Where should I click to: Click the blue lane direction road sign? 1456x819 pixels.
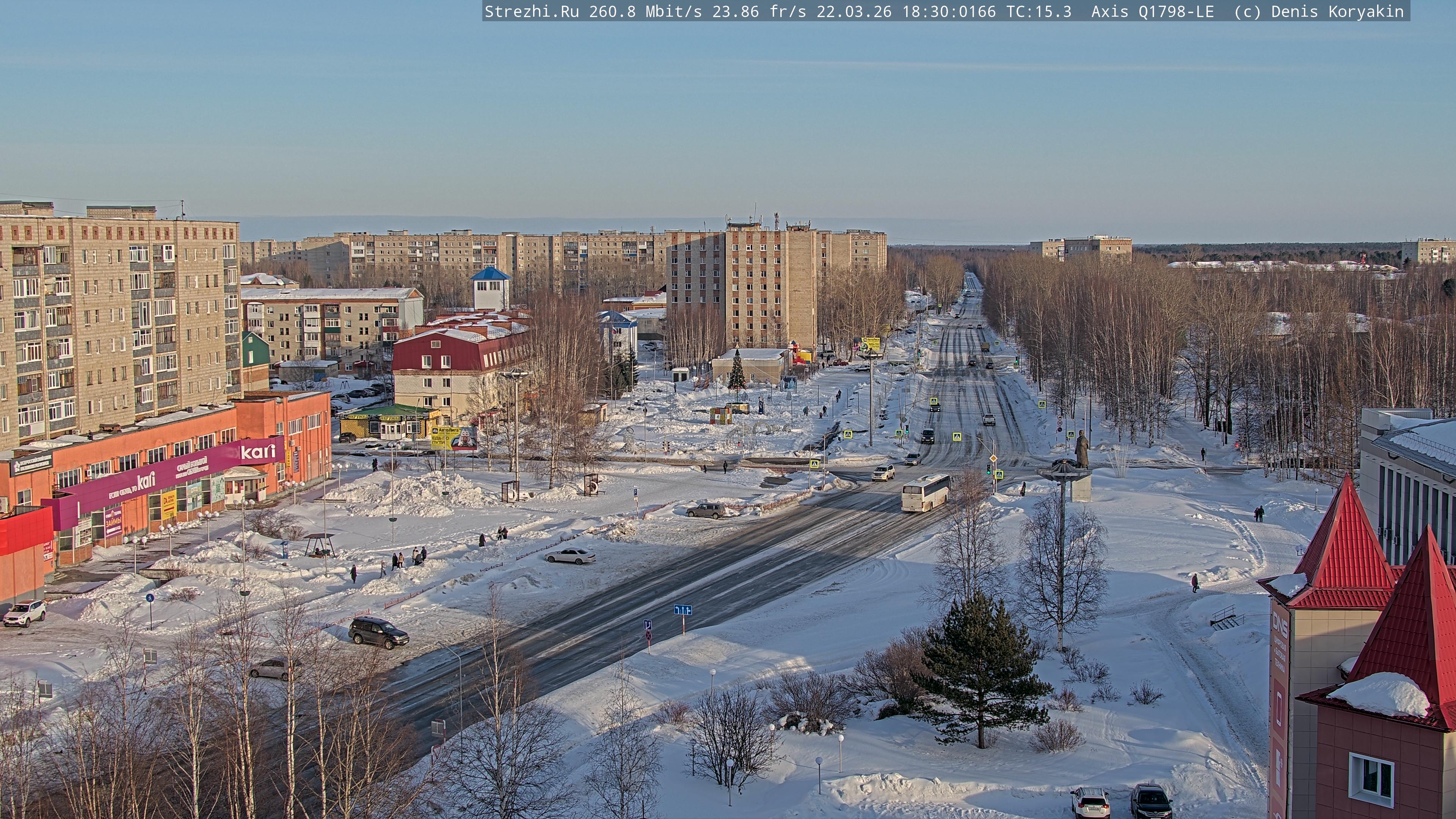682,610
